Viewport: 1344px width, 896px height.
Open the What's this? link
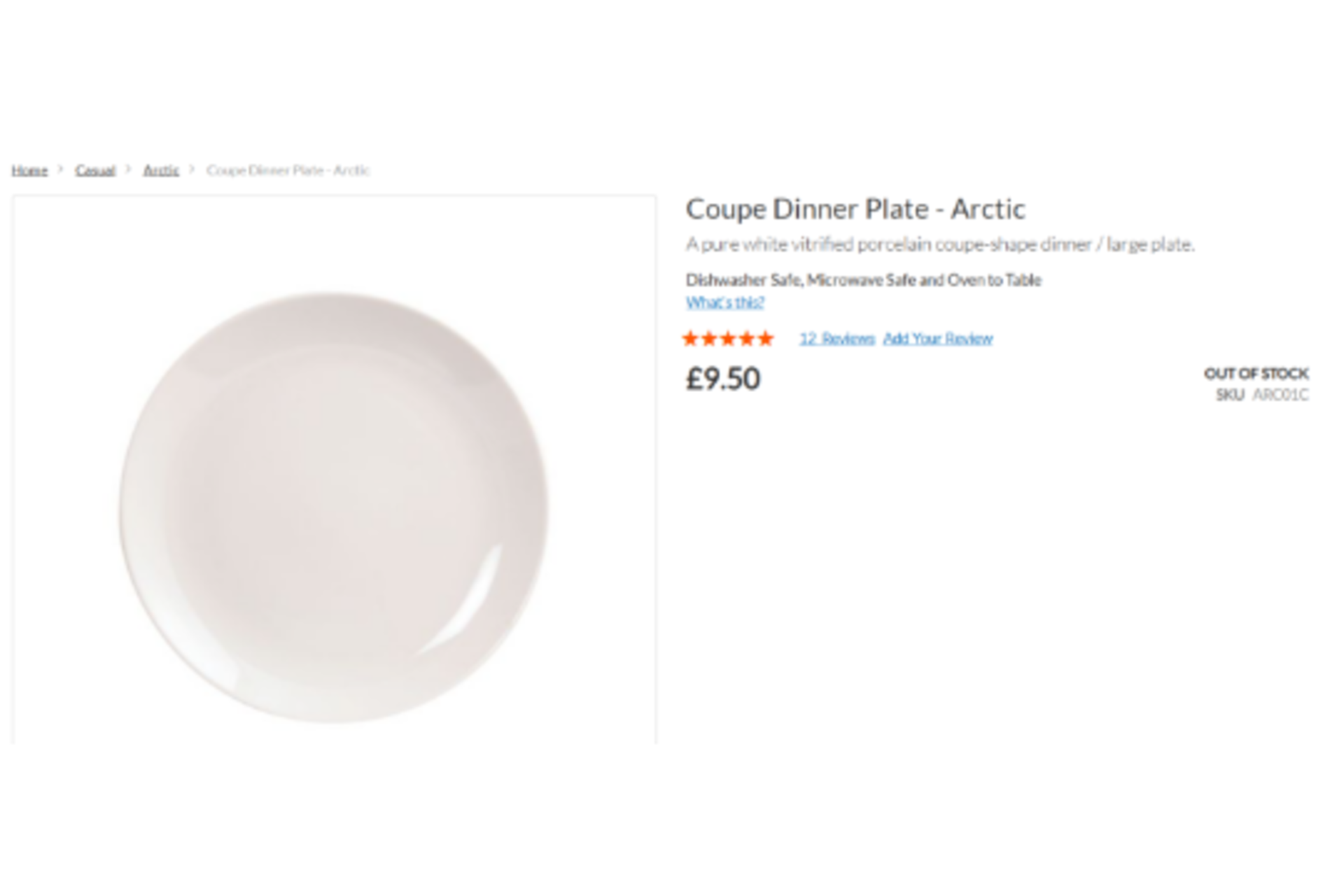pos(725,302)
